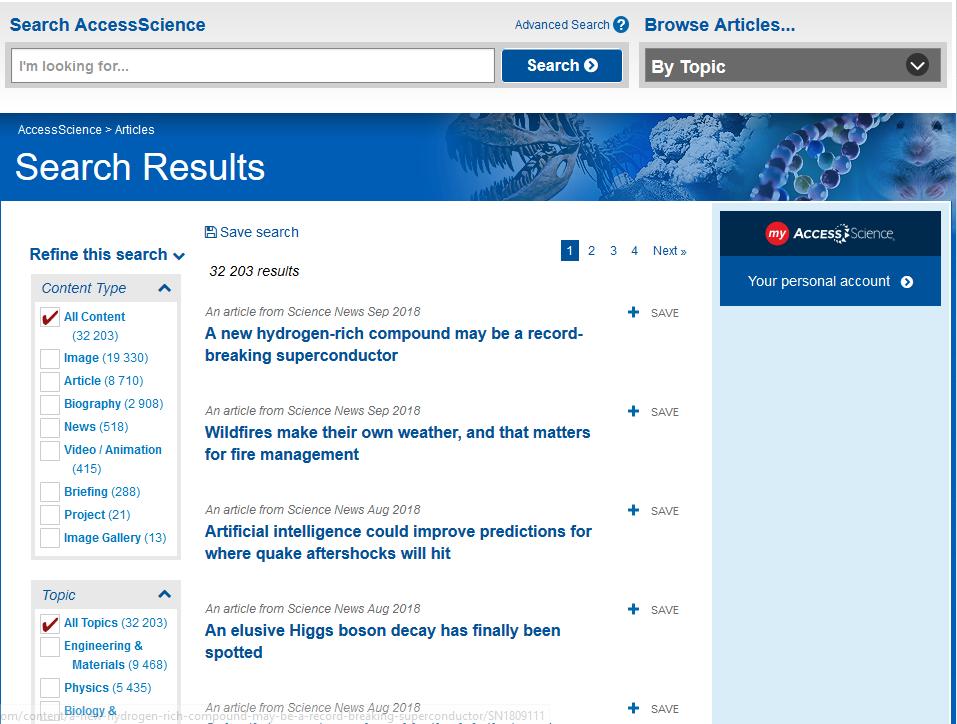Collapse the Topic filter panel
Image resolution: width=957 pixels, height=724 pixels.
(164, 594)
